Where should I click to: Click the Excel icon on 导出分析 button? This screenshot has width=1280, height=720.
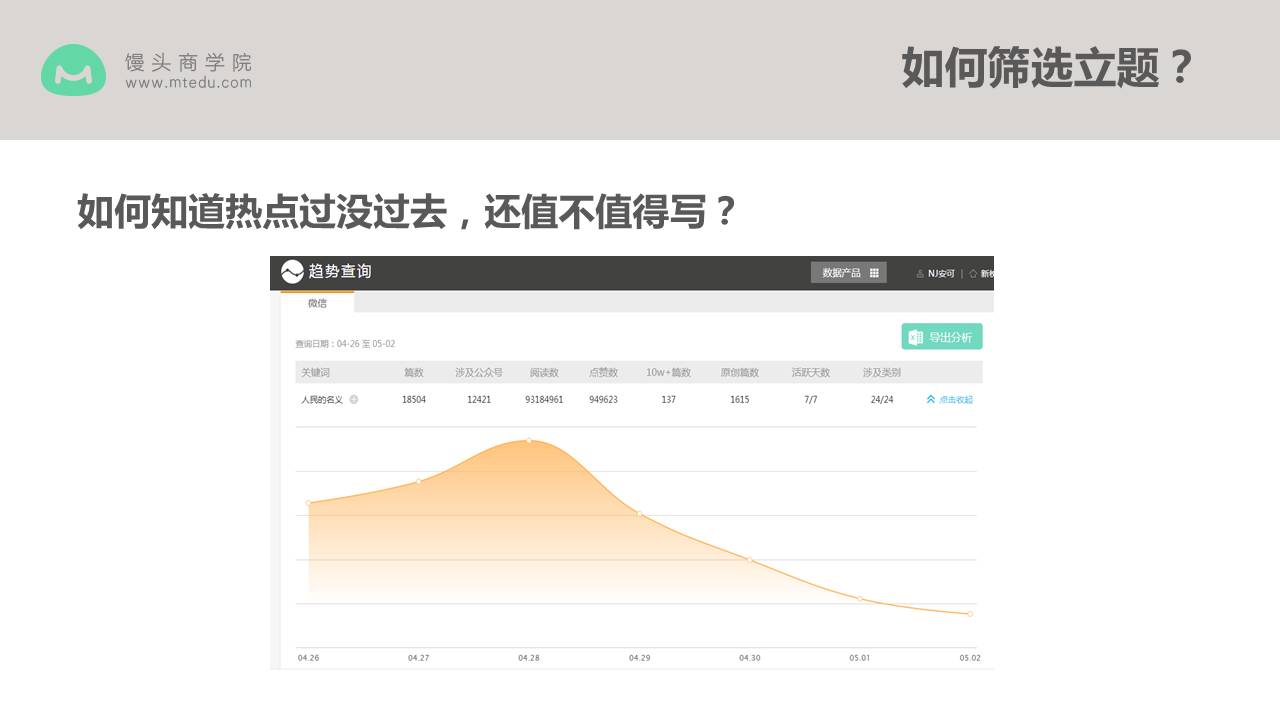[915, 337]
